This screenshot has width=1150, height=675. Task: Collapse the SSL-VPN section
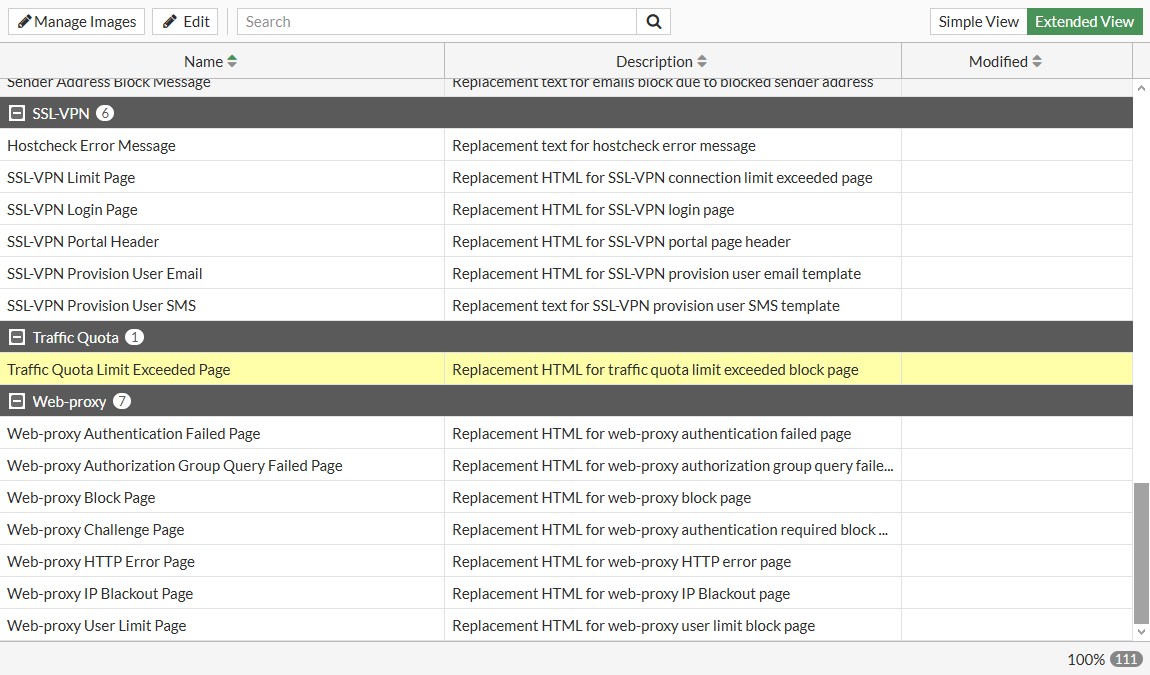[16, 113]
